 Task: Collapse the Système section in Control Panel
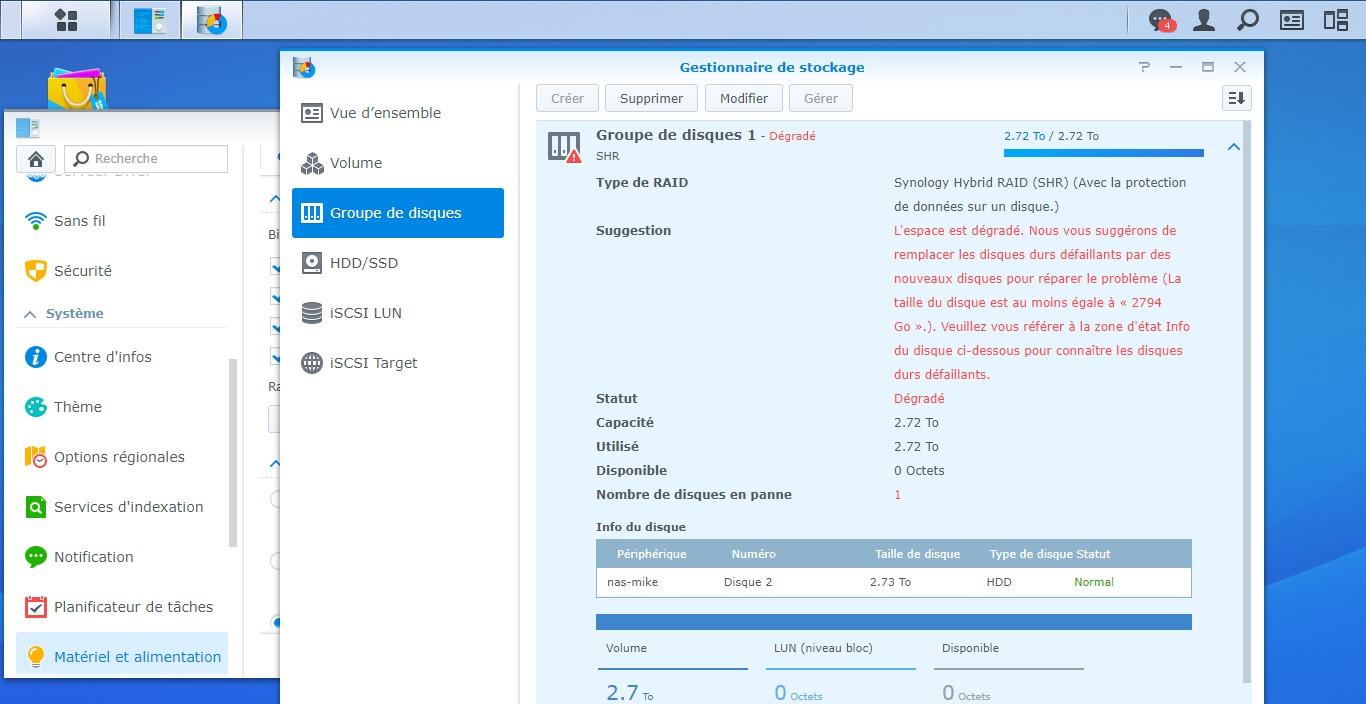click(x=30, y=314)
